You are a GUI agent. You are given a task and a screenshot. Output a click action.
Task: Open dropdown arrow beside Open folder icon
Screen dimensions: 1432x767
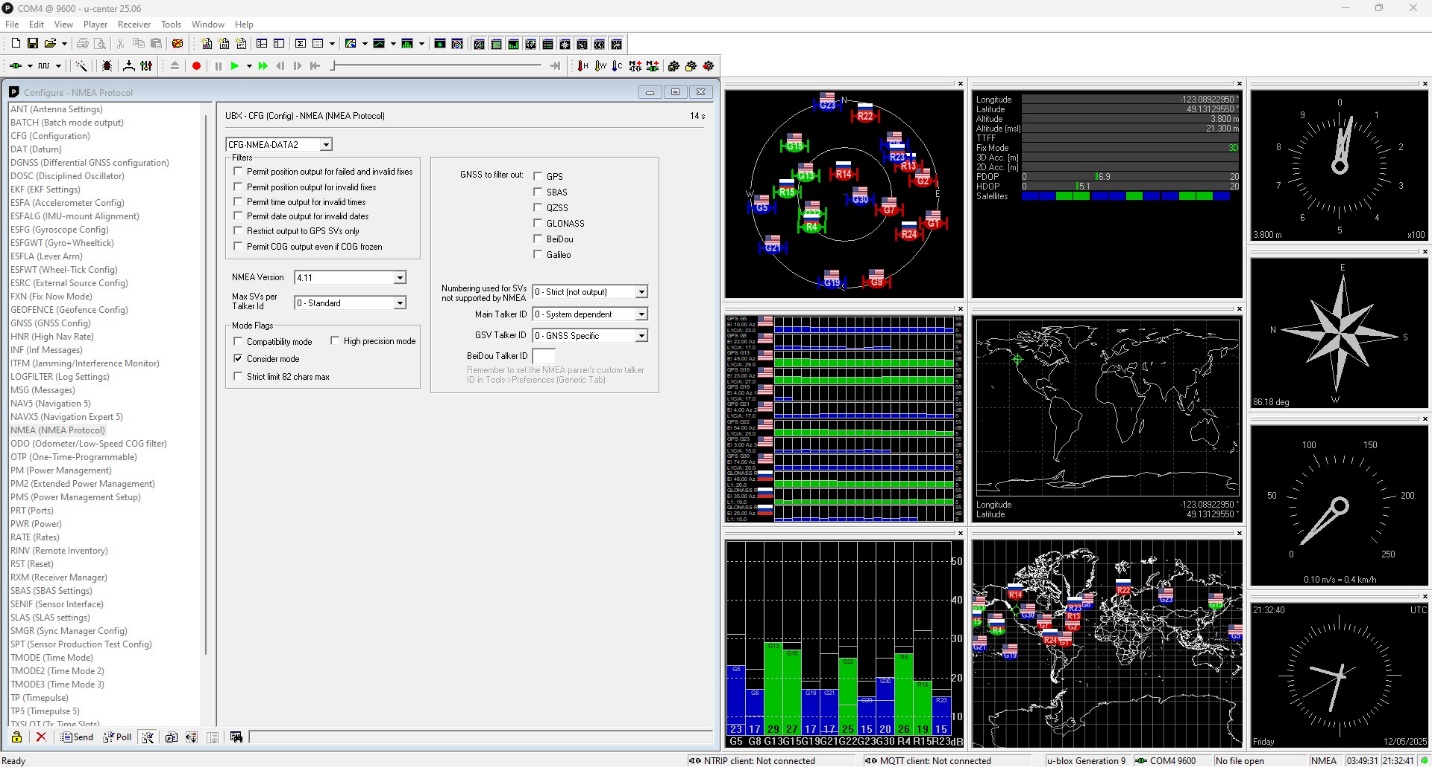[x=65, y=43]
